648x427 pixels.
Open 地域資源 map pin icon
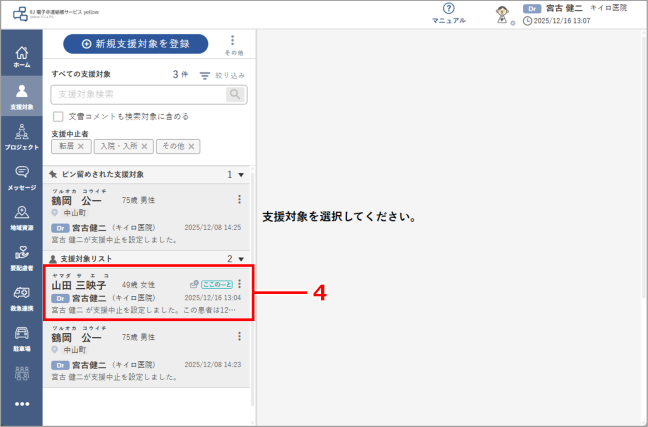tap(21, 218)
